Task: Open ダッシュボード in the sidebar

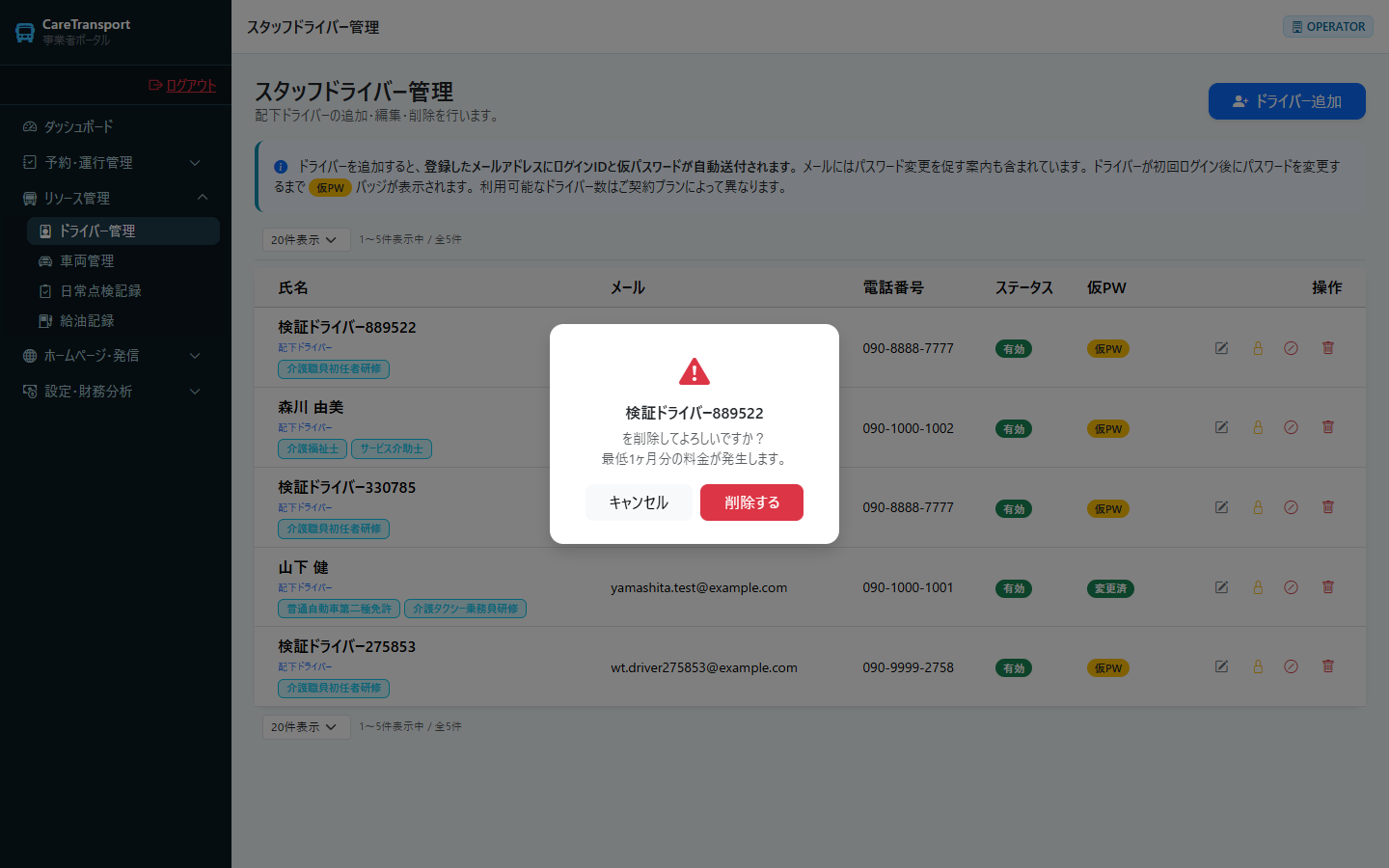Action: pyautogui.click(x=116, y=127)
